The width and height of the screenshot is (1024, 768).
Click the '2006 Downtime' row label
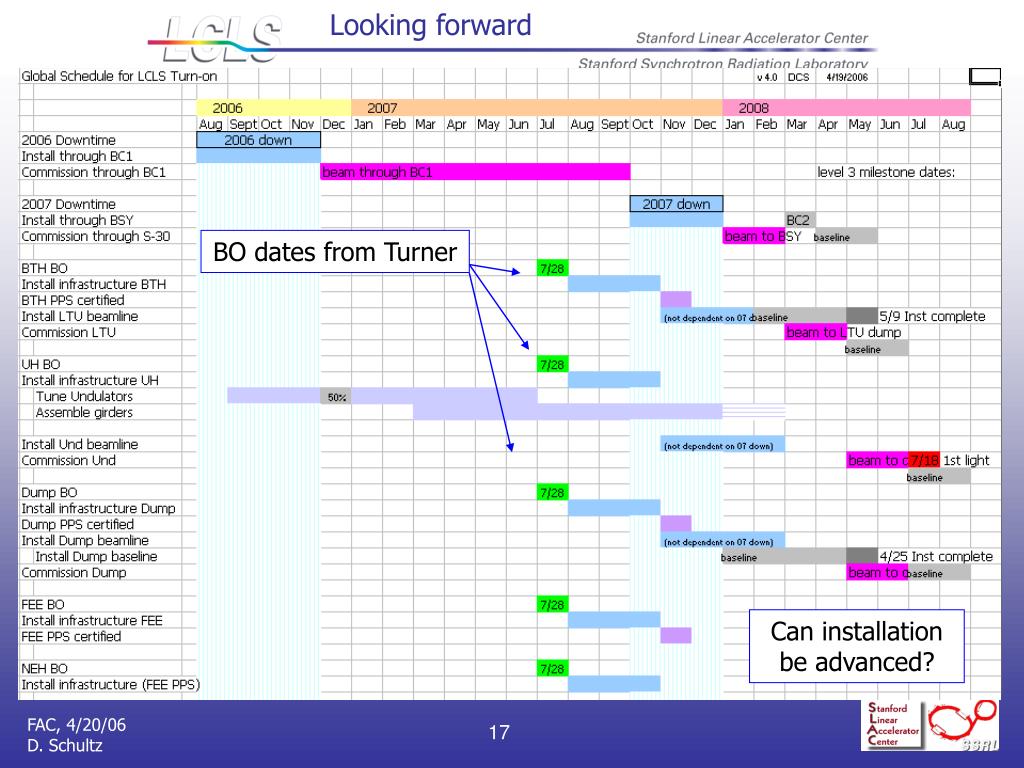pos(69,140)
